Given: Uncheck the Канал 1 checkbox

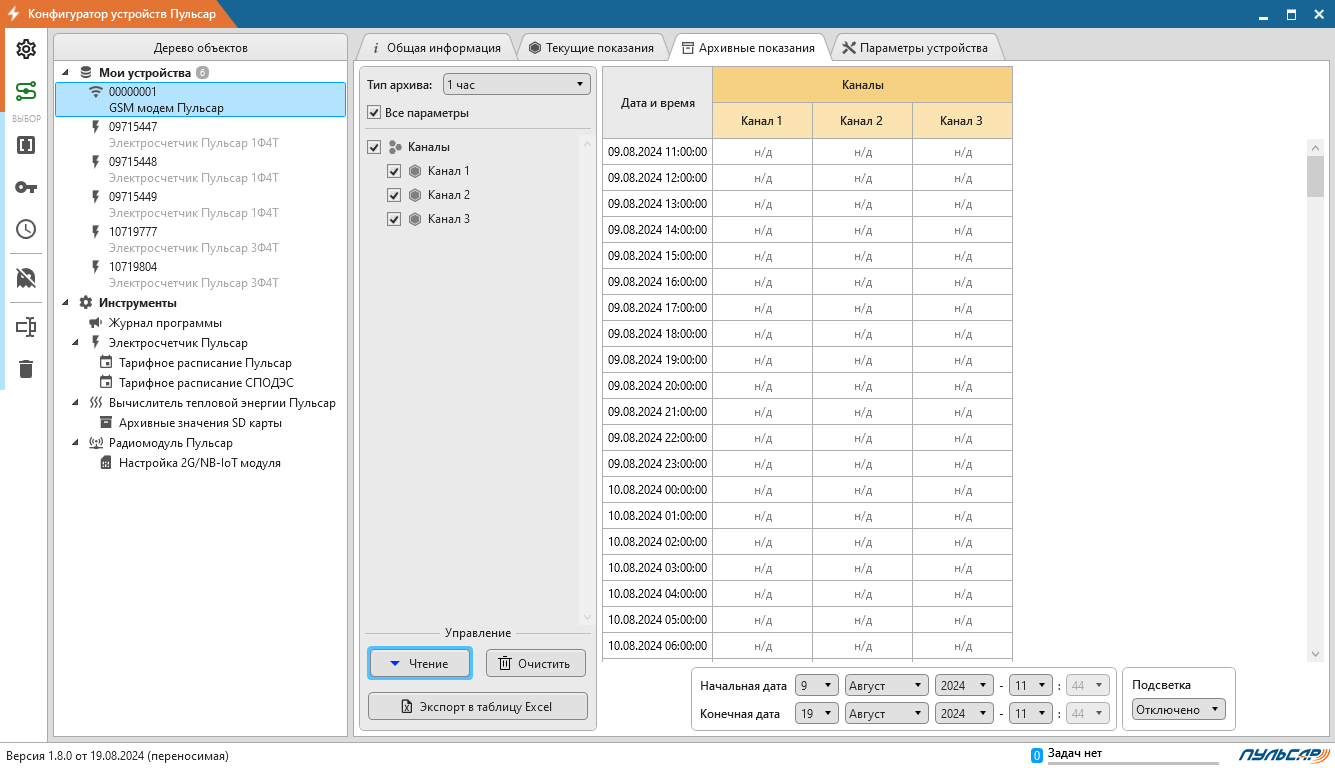Looking at the screenshot, I should click(394, 171).
